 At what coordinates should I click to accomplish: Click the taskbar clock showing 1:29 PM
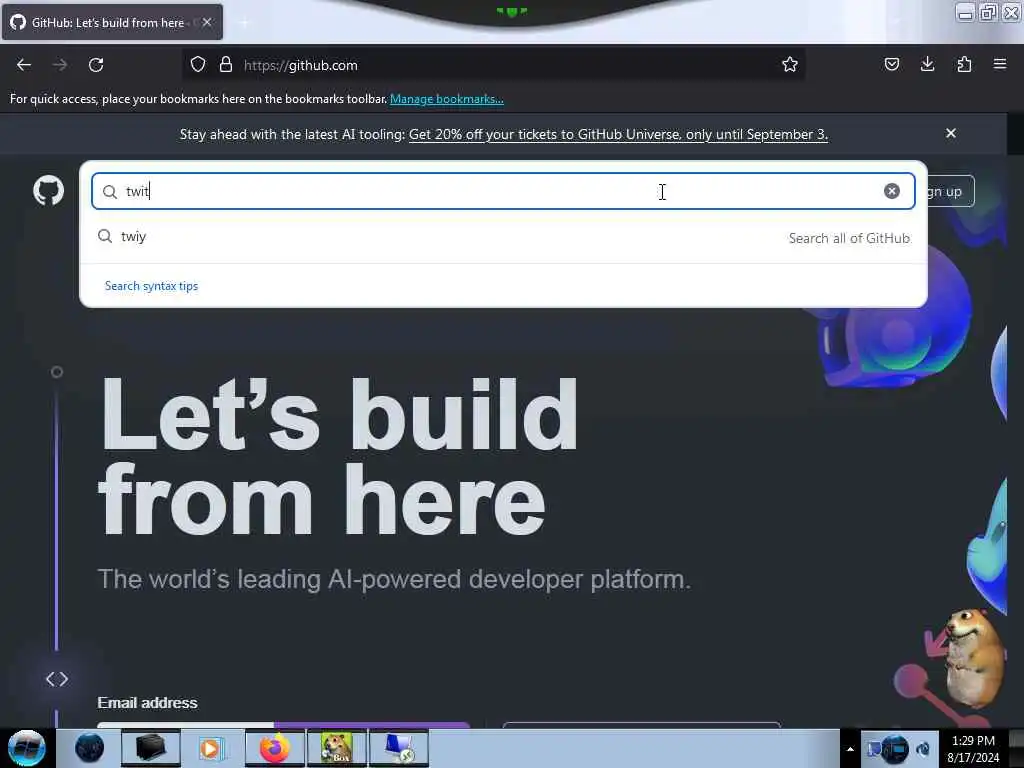coord(973,749)
